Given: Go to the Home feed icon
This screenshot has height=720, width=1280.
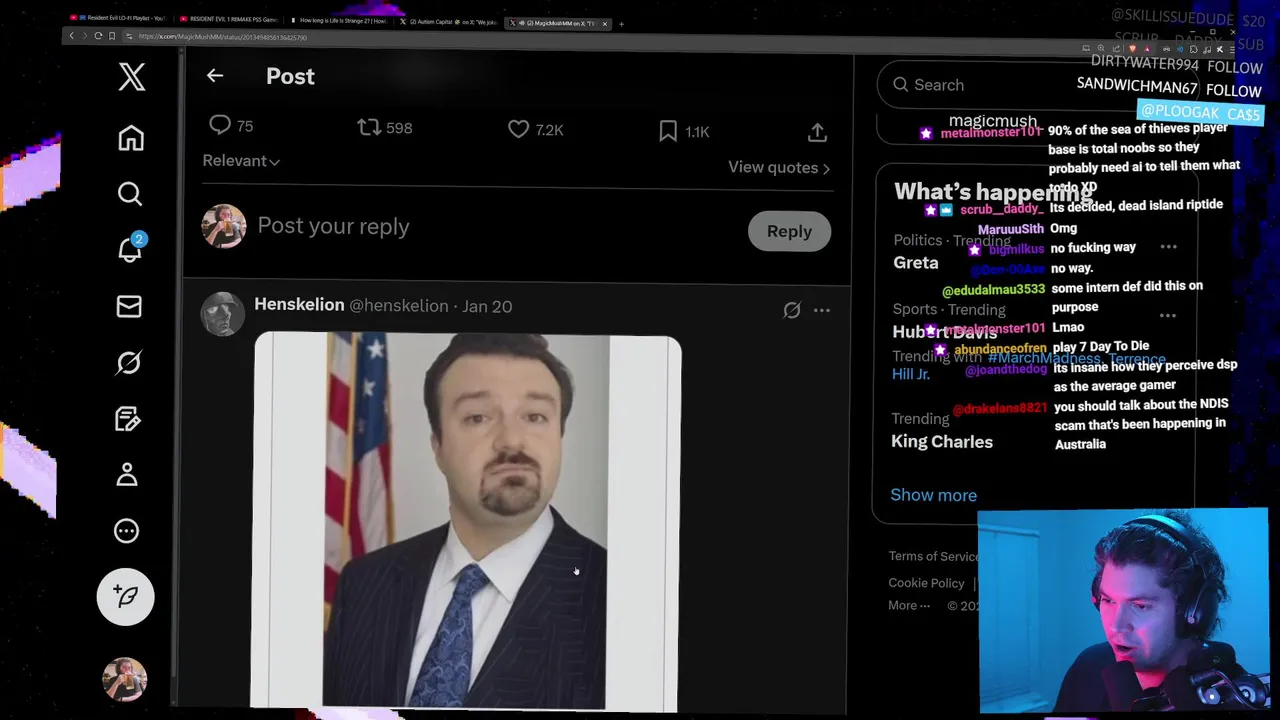Looking at the screenshot, I should click(x=131, y=138).
